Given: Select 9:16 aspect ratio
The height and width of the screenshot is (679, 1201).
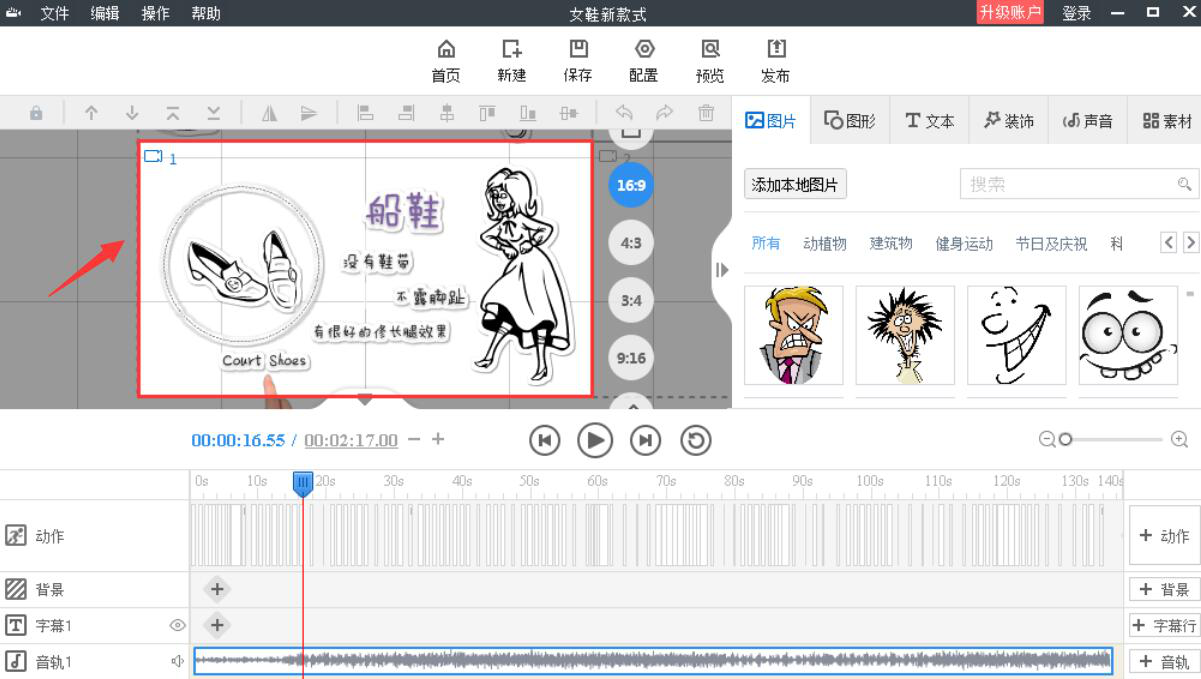Looking at the screenshot, I should 631,358.
